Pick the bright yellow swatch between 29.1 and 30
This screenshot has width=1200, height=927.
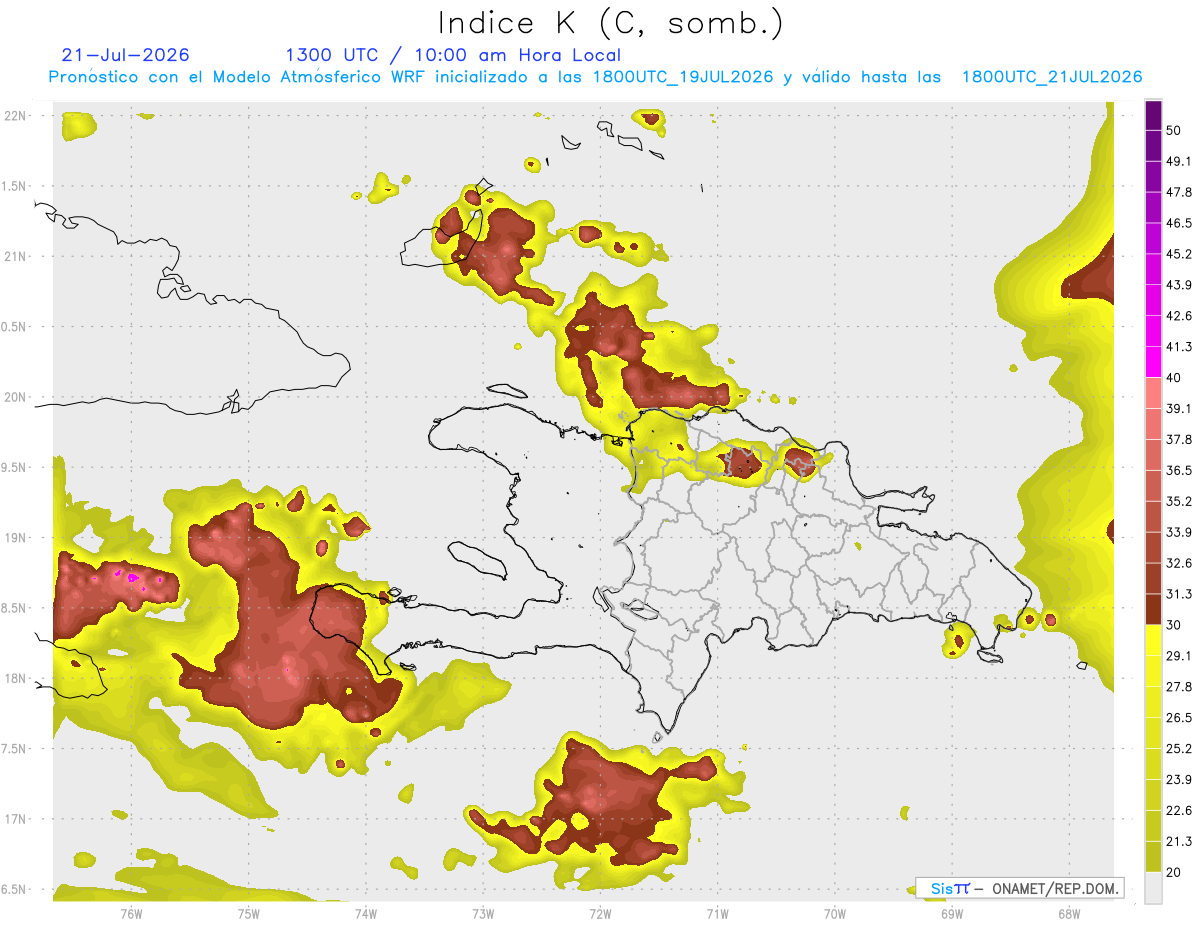pos(1153,641)
